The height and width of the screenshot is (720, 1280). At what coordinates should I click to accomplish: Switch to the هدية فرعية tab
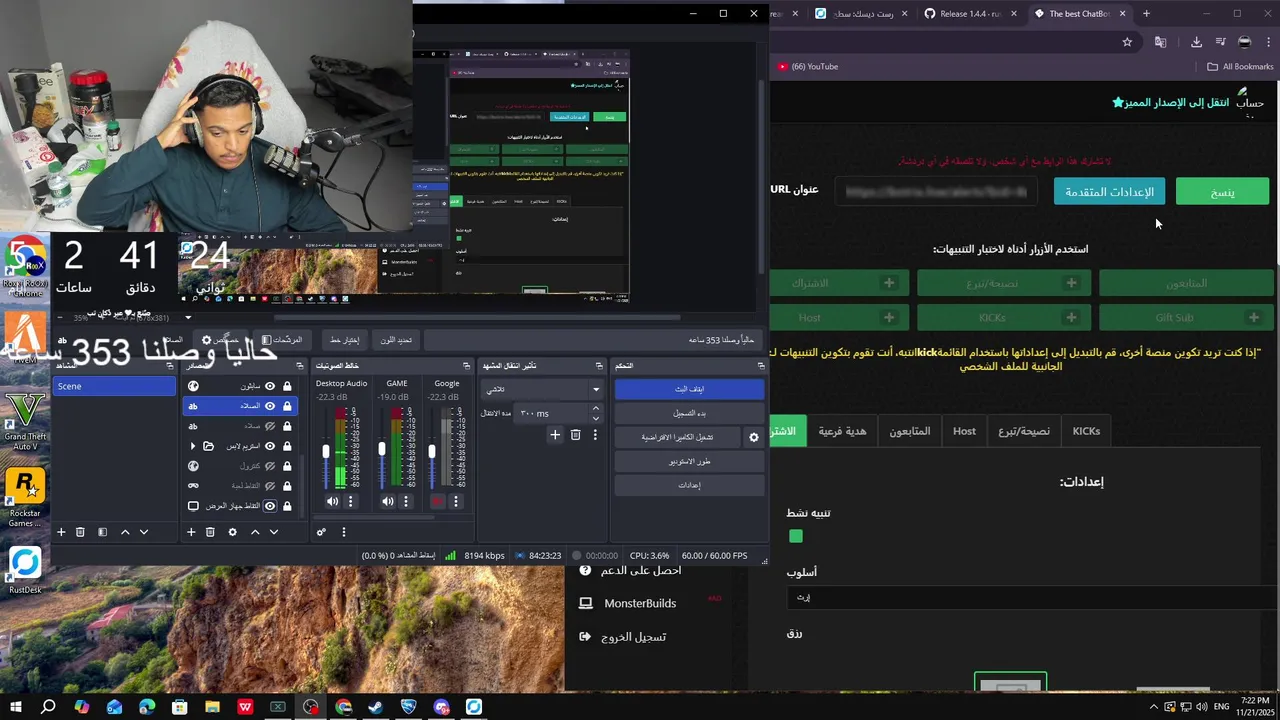842,431
